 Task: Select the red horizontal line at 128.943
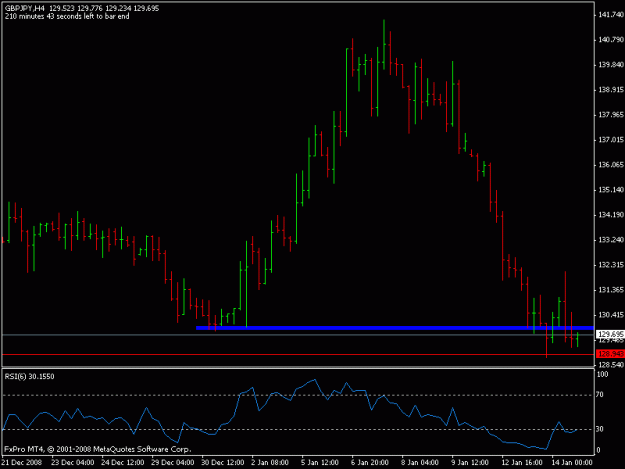point(298,354)
